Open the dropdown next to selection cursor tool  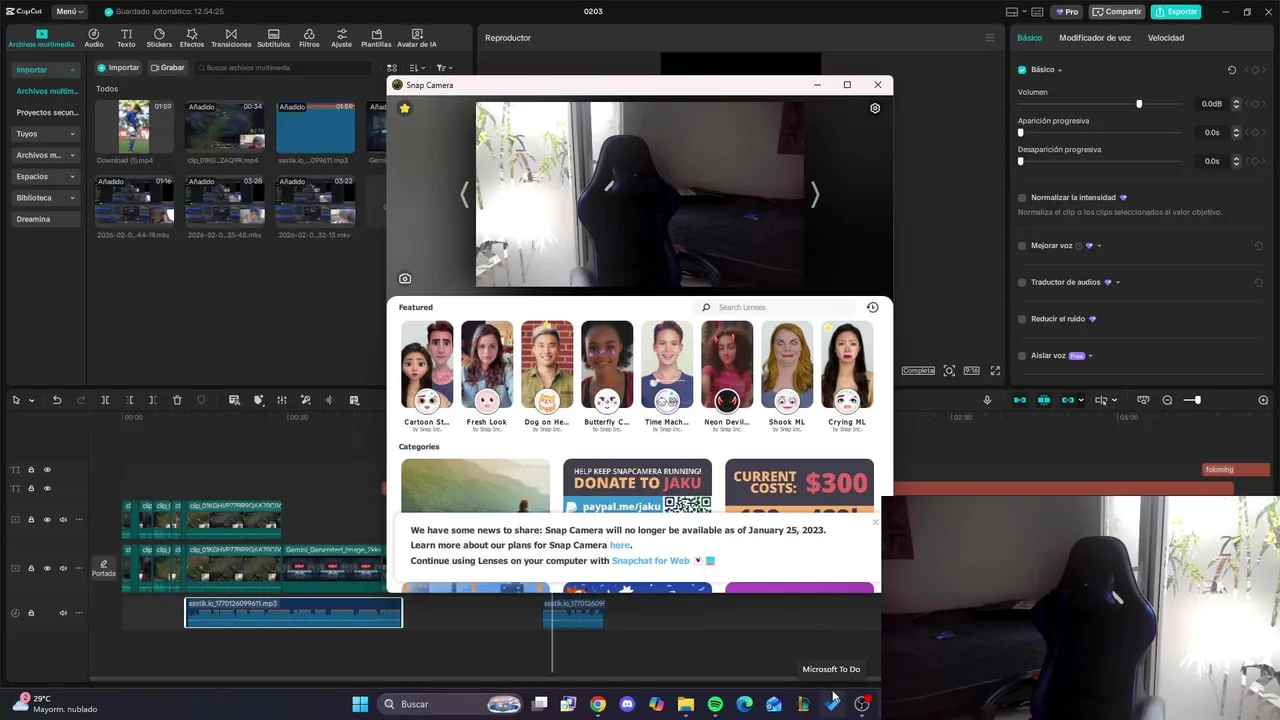[x=31, y=400]
